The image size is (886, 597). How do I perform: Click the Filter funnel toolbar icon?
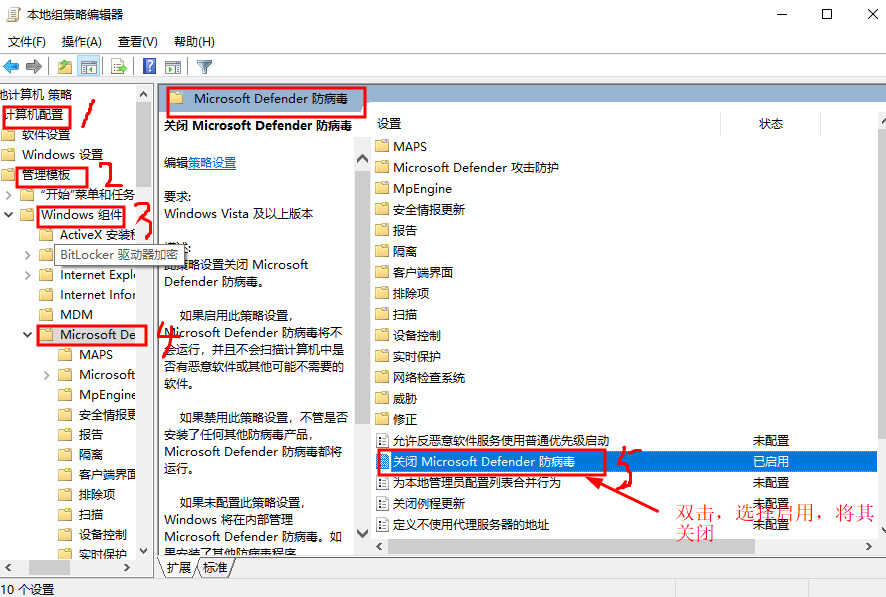205,67
